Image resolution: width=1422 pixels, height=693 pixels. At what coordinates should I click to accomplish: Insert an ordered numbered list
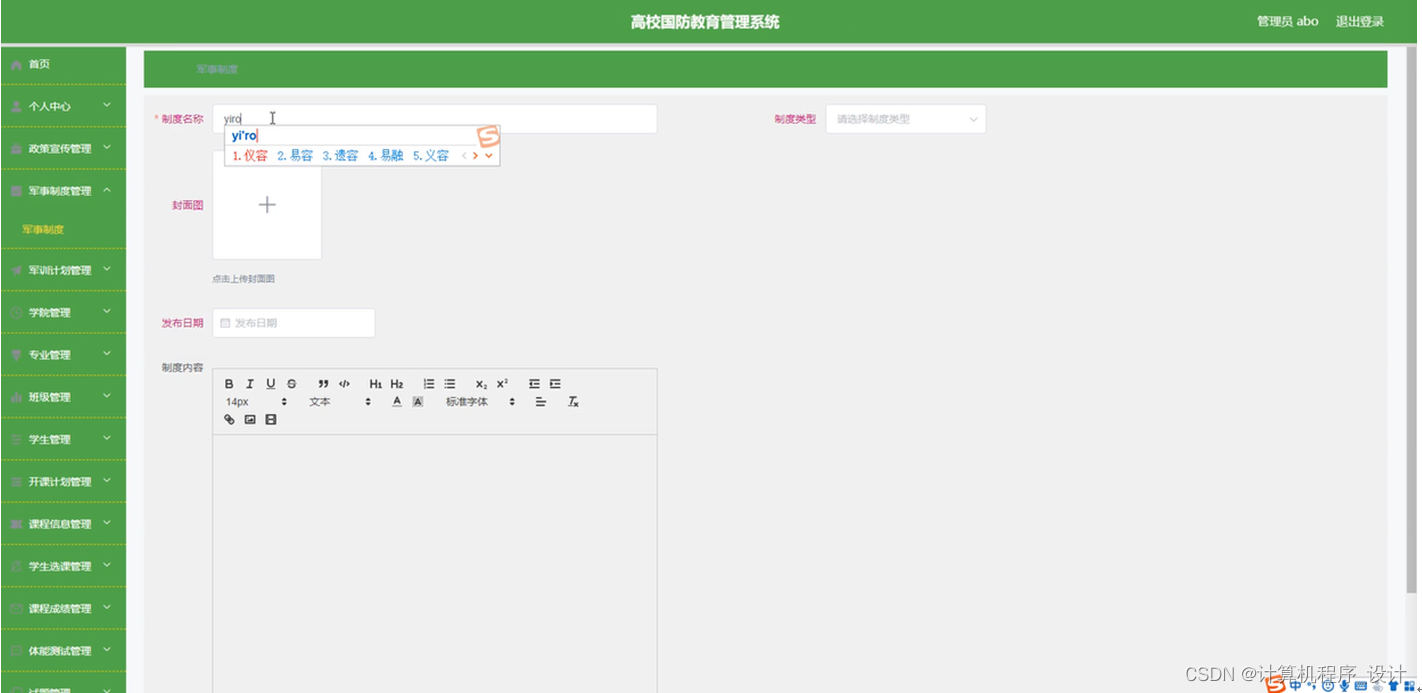pyautogui.click(x=429, y=384)
